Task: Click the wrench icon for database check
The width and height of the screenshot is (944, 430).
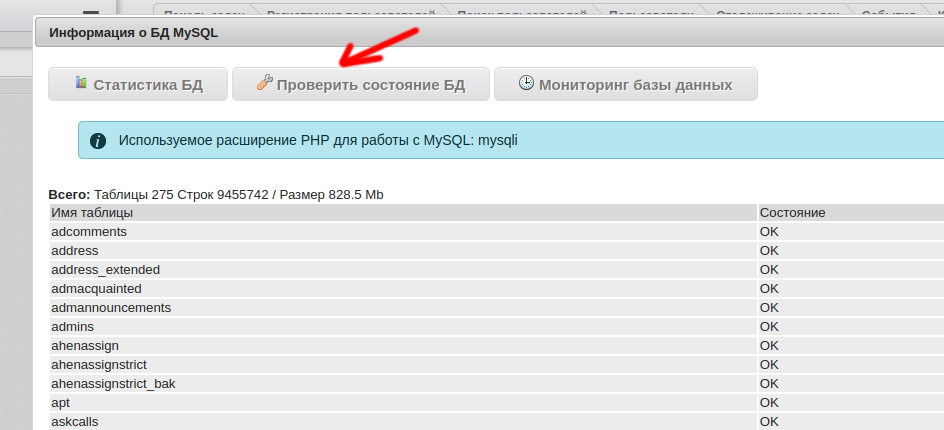Action: tap(265, 84)
